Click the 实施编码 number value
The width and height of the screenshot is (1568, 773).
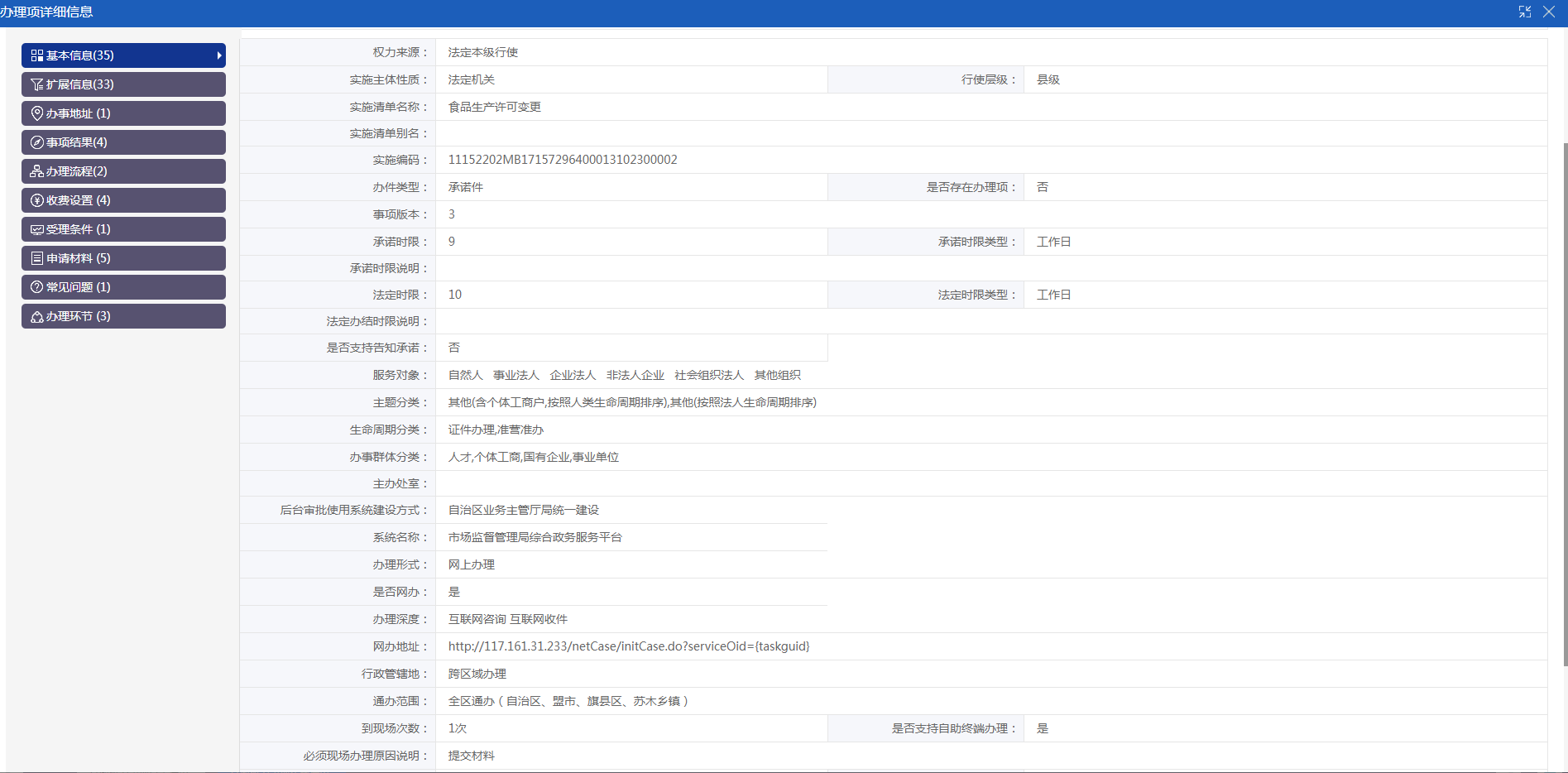[562, 160]
